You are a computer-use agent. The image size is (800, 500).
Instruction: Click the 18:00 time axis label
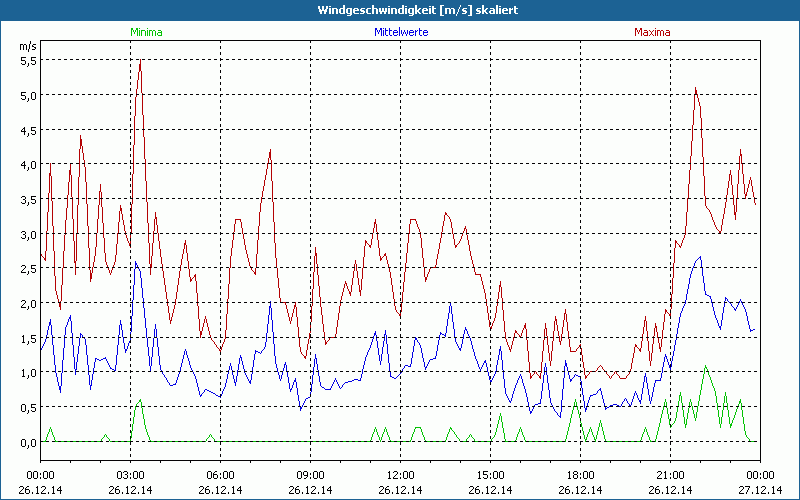pyautogui.click(x=580, y=476)
